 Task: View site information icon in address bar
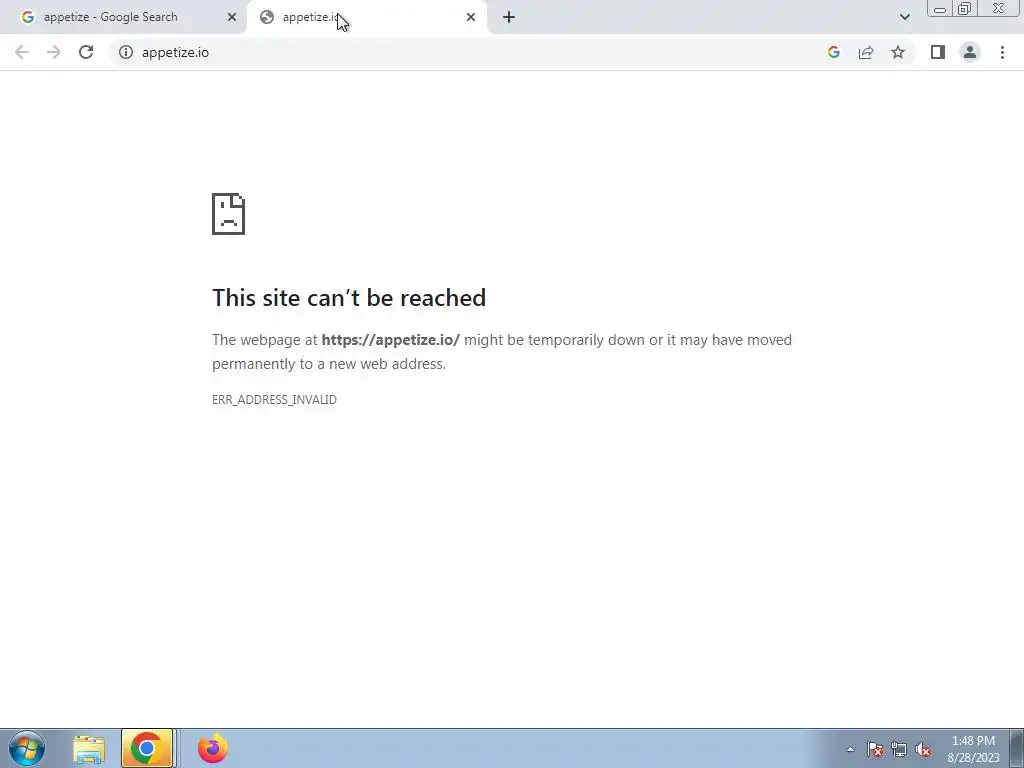(126, 52)
